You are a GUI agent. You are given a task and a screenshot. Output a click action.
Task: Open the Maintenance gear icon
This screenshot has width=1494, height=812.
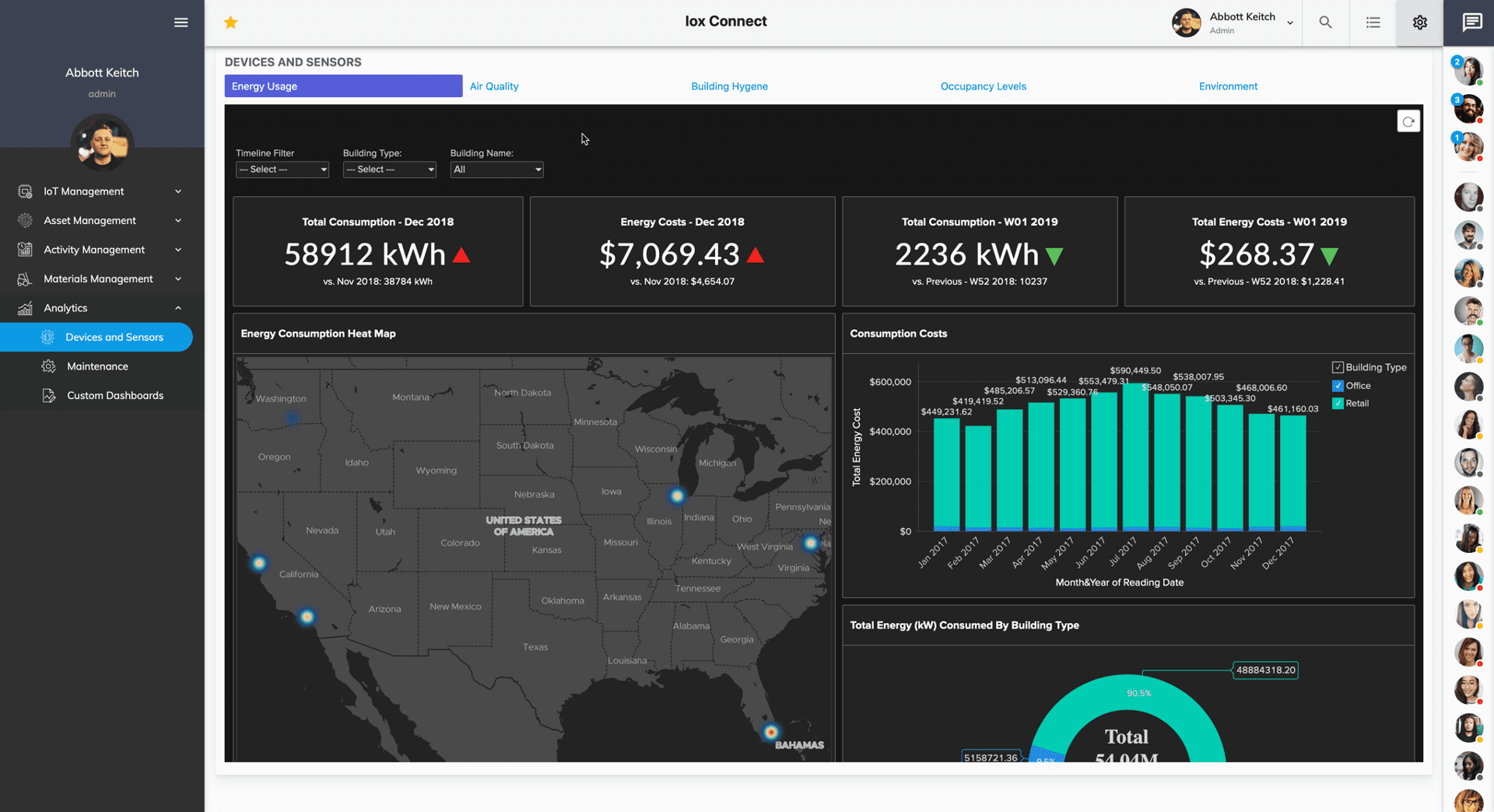(48, 366)
